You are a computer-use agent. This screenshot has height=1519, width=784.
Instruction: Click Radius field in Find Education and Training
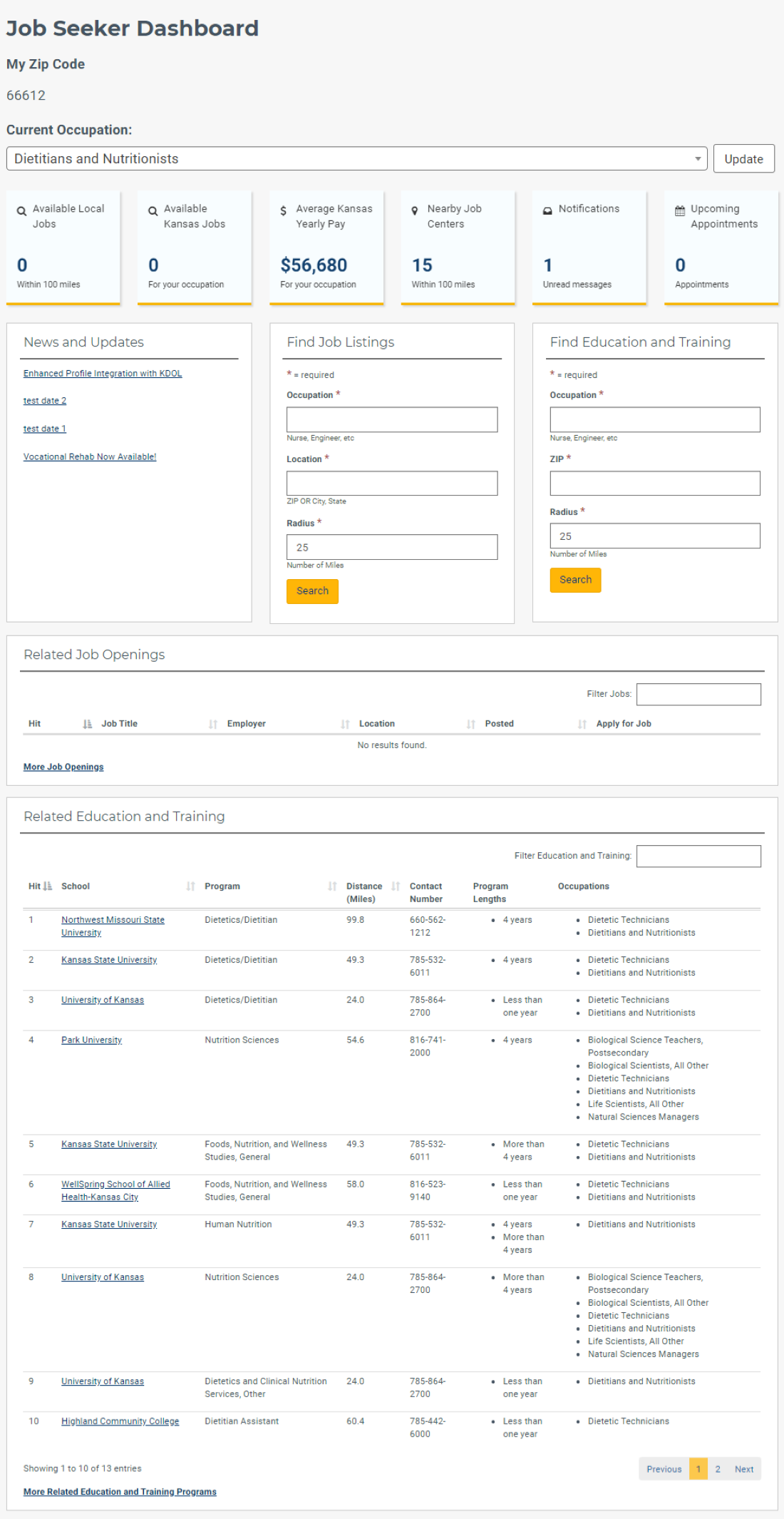point(655,536)
